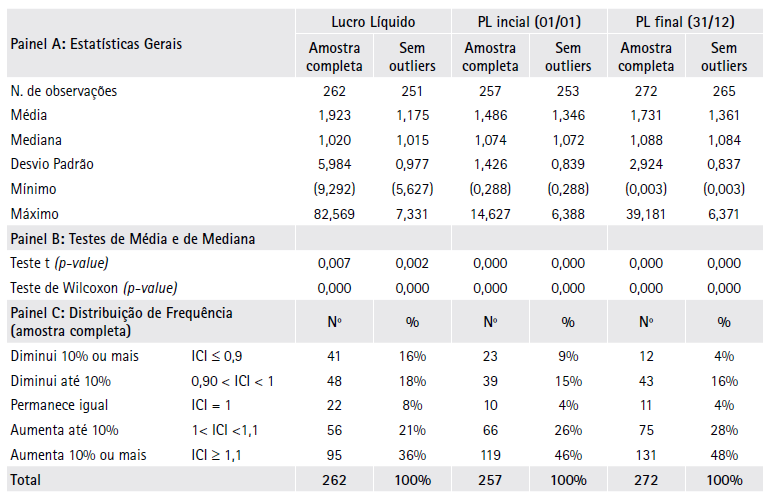Image resolution: width=777 pixels, height=500 pixels.
Task: Click the Teste t (p-value) label
Action: click(59, 263)
